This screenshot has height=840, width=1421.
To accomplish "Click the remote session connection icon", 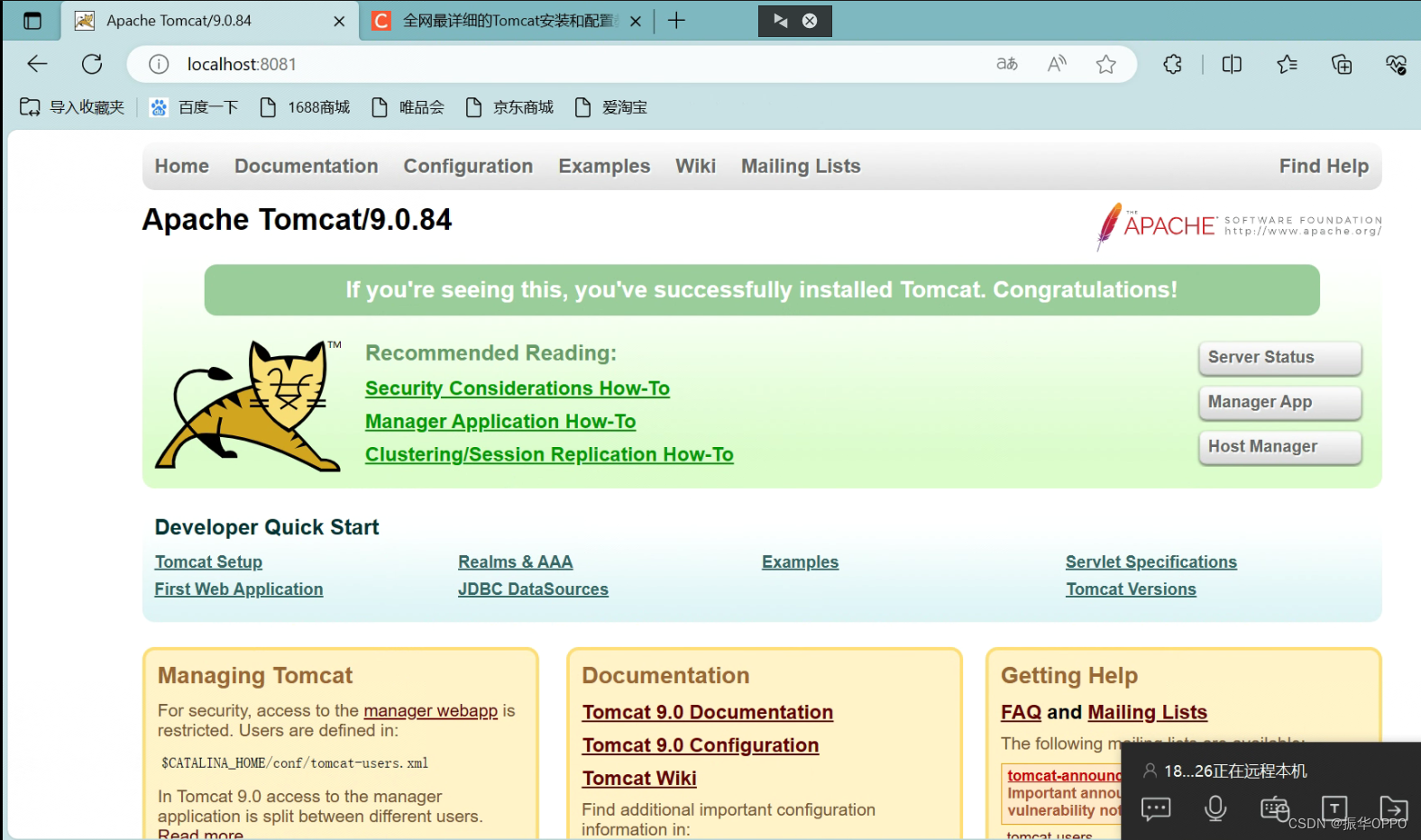I will (780, 21).
